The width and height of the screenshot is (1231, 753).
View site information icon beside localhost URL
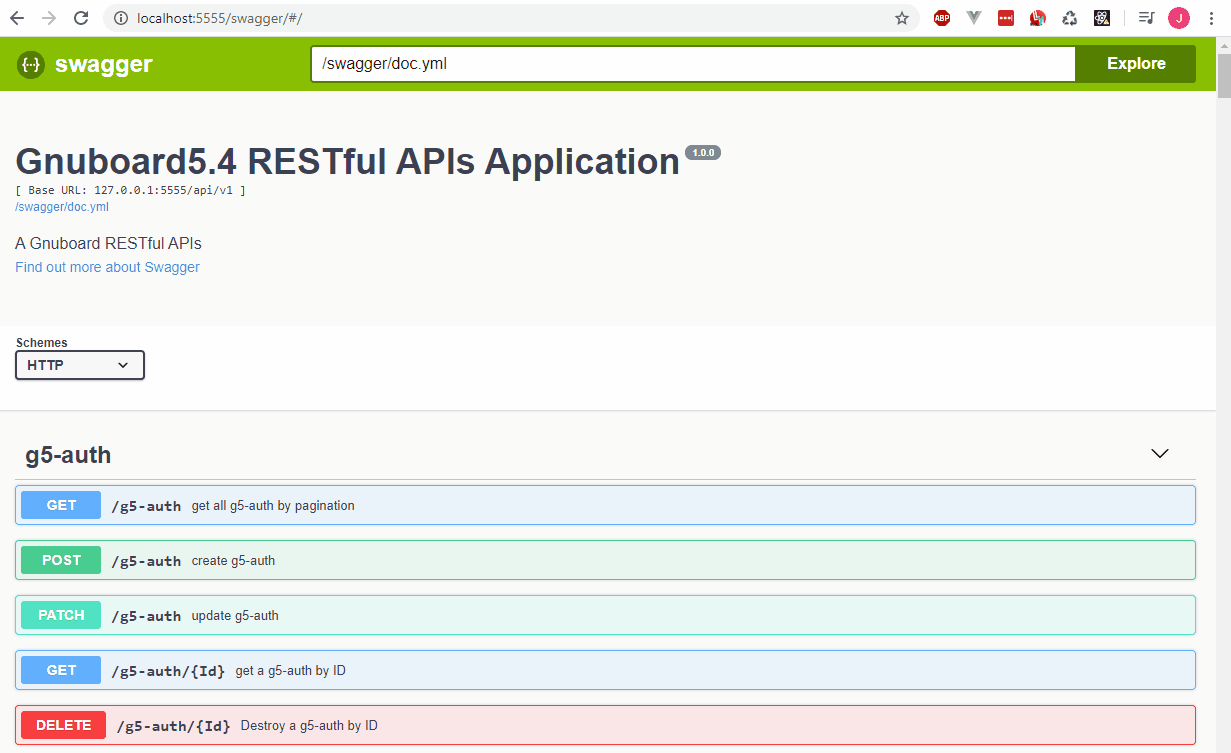click(121, 18)
